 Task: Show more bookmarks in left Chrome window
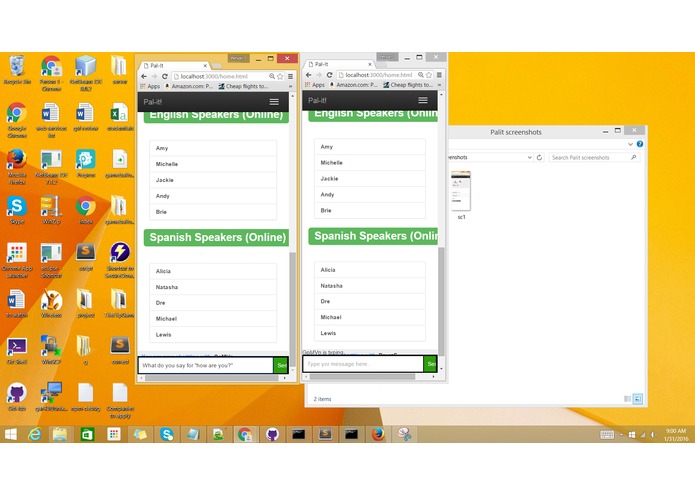290,86
